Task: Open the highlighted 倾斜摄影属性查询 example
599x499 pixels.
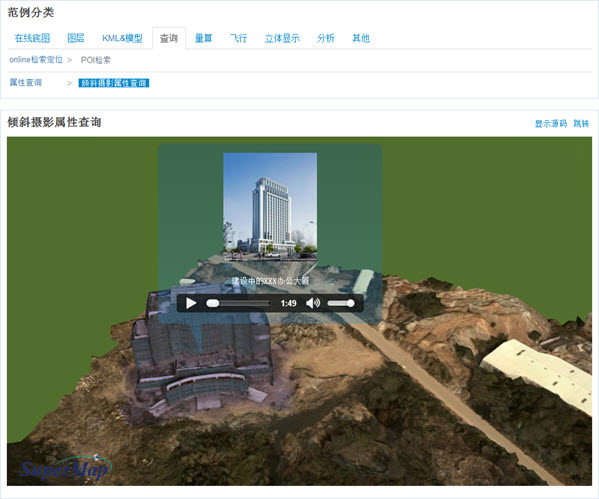Action: pos(114,83)
